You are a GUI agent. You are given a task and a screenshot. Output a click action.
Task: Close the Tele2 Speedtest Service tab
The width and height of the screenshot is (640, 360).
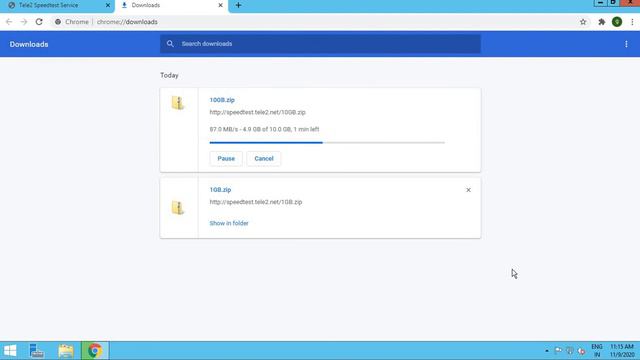(108, 5)
